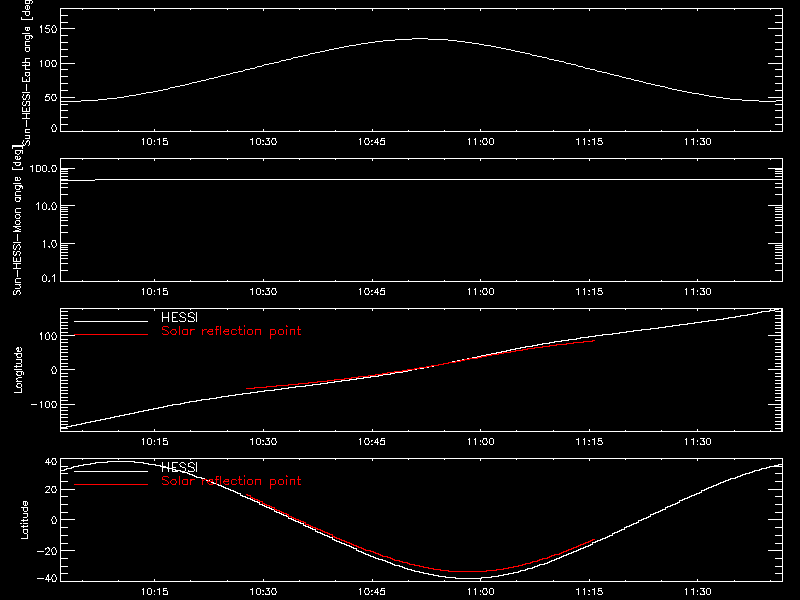Image resolution: width=800 pixels, height=600 pixels.
Task: Click white HESSI legend line in Longitude plot
Action: tap(111, 321)
